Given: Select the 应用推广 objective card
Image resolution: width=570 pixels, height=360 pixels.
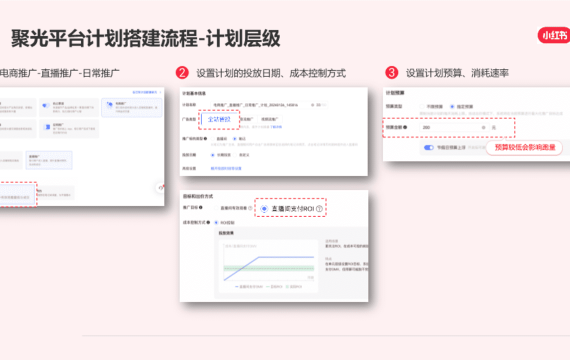Looking at the screenshot, I should (69, 129).
